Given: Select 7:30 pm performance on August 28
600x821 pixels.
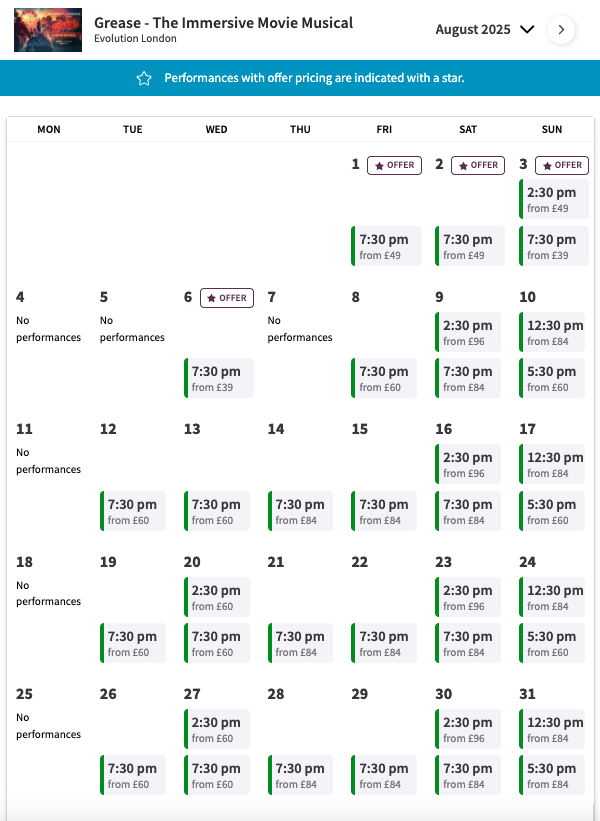Looking at the screenshot, I should tap(301, 775).
